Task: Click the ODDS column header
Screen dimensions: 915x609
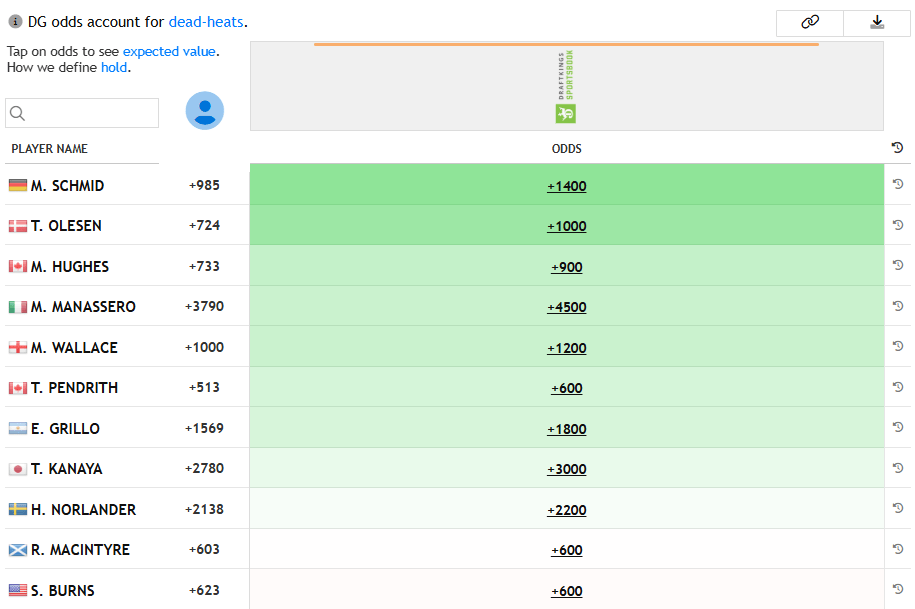Action: click(x=566, y=149)
